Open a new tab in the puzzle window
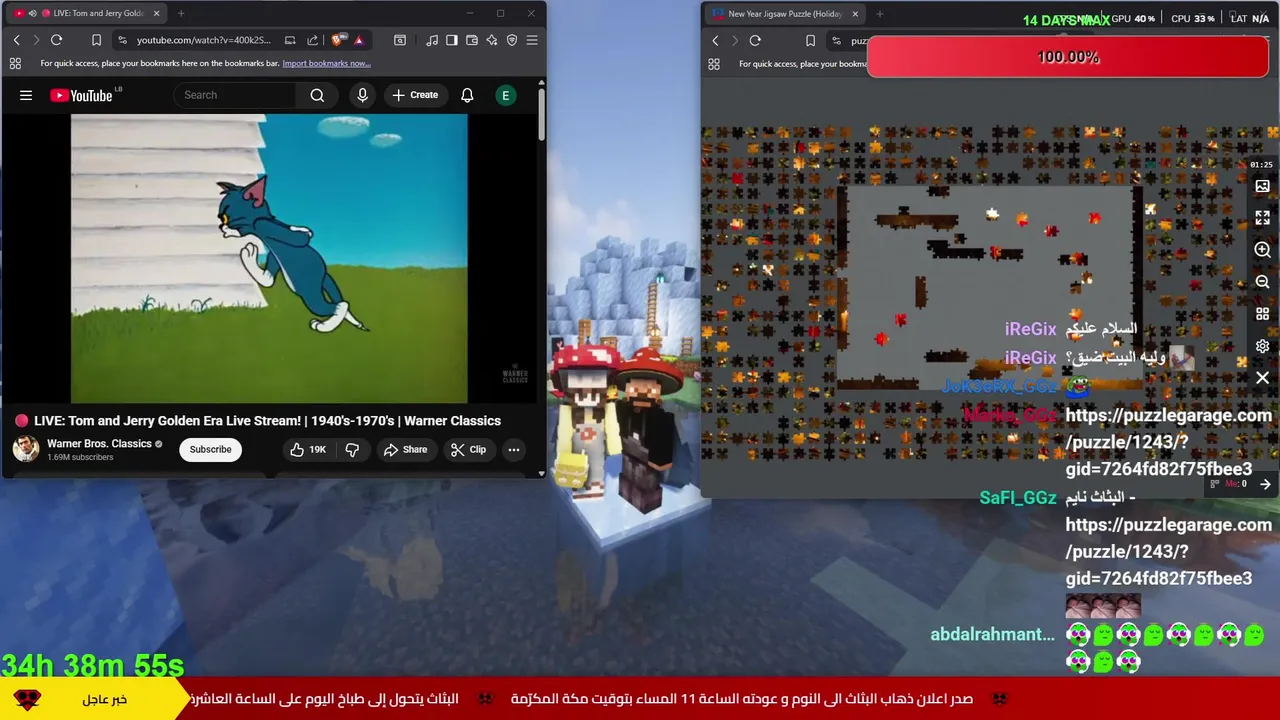 pyautogui.click(x=879, y=14)
